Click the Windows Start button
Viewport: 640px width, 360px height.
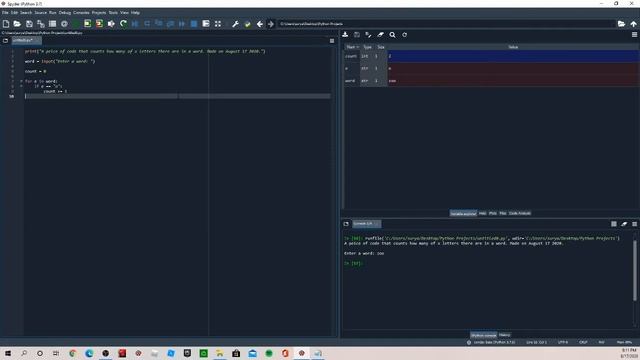7,353
